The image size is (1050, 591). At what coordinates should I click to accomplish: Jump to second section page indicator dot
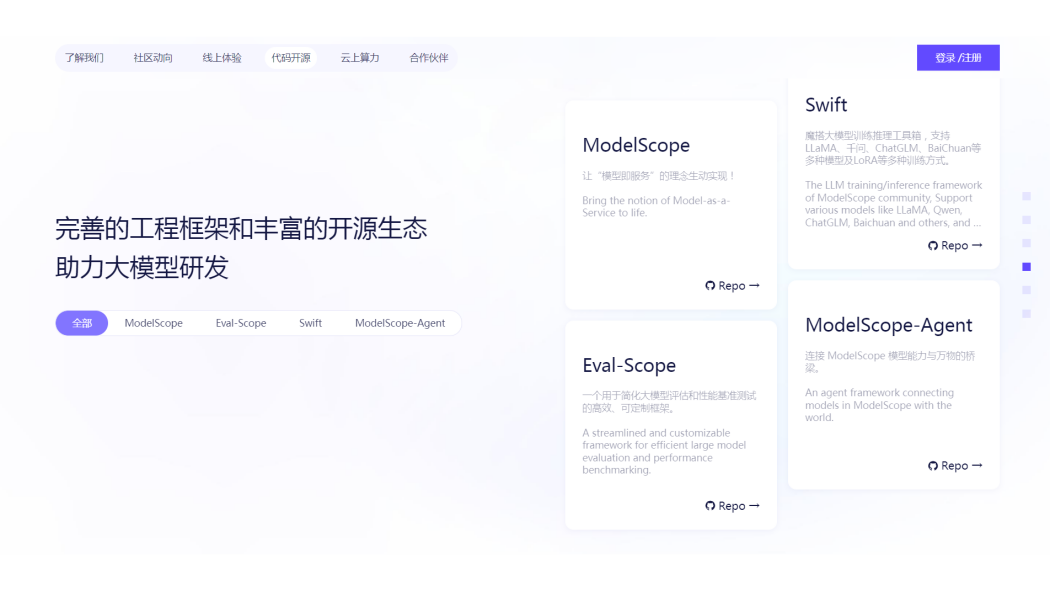(x=1027, y=220)
